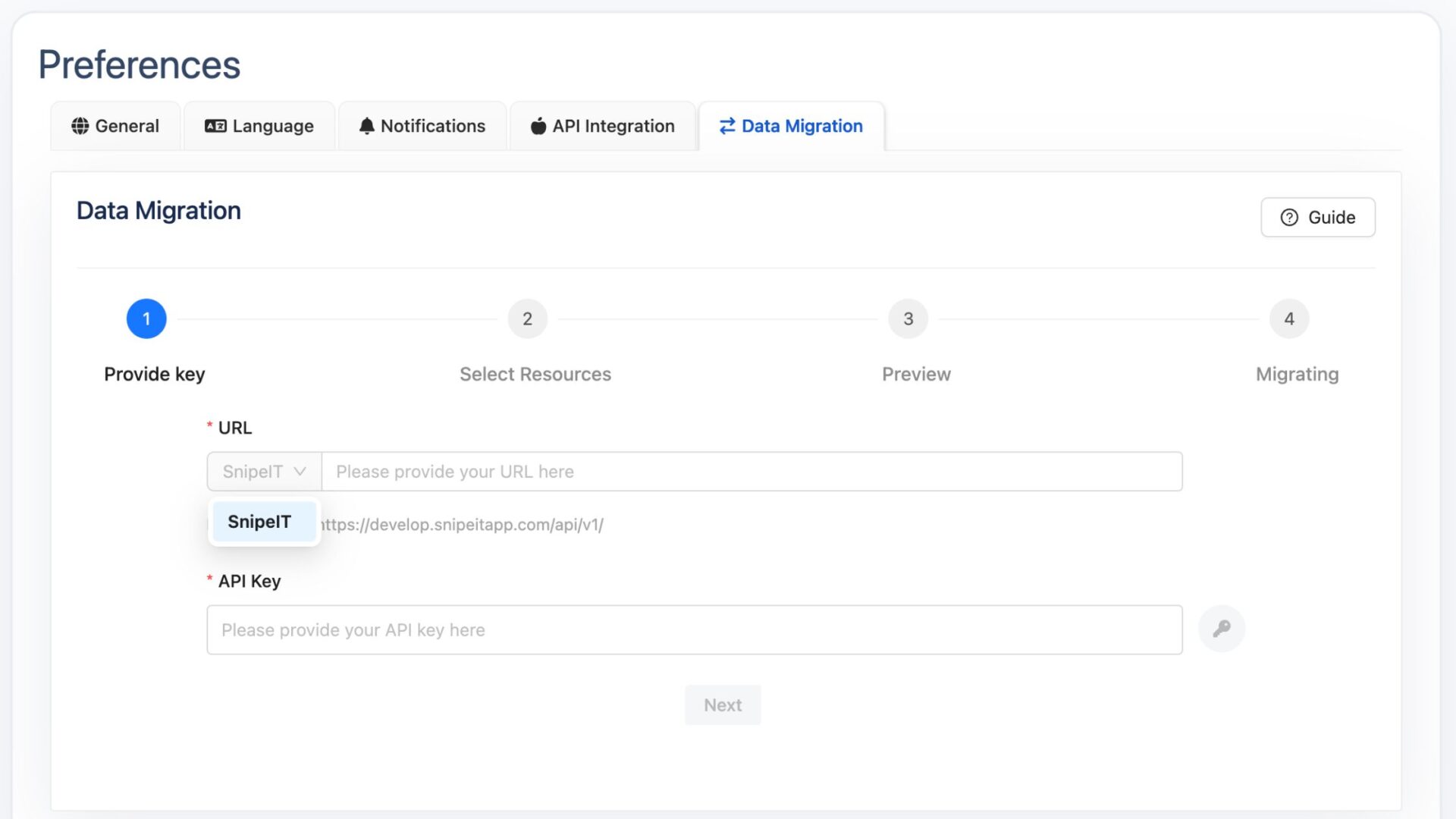Open the API Integration tab
The width and height of the screenshot is (1456, 819).
[x=602, y=125]
